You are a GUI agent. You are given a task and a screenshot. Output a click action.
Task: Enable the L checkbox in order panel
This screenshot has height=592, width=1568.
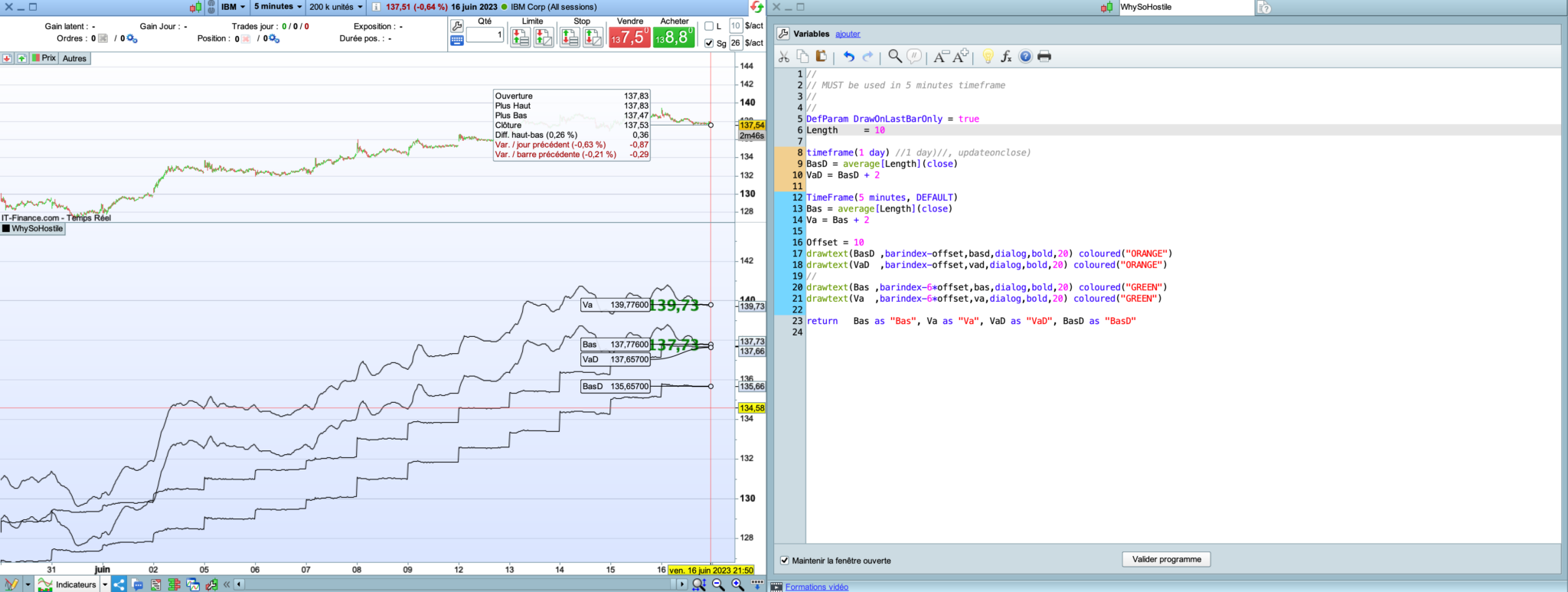click(x=709, y=26)
